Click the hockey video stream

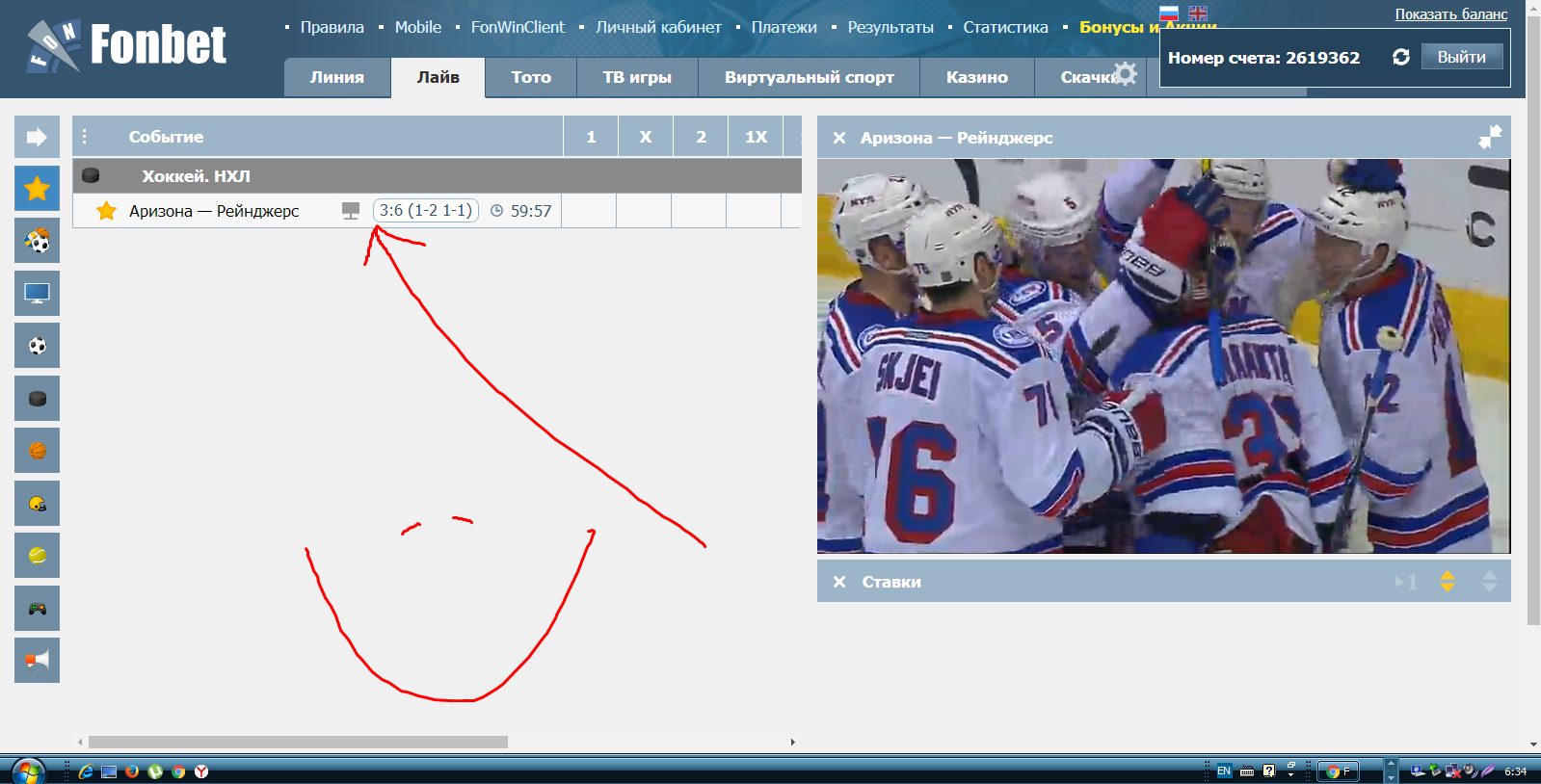pos(1163,356)
